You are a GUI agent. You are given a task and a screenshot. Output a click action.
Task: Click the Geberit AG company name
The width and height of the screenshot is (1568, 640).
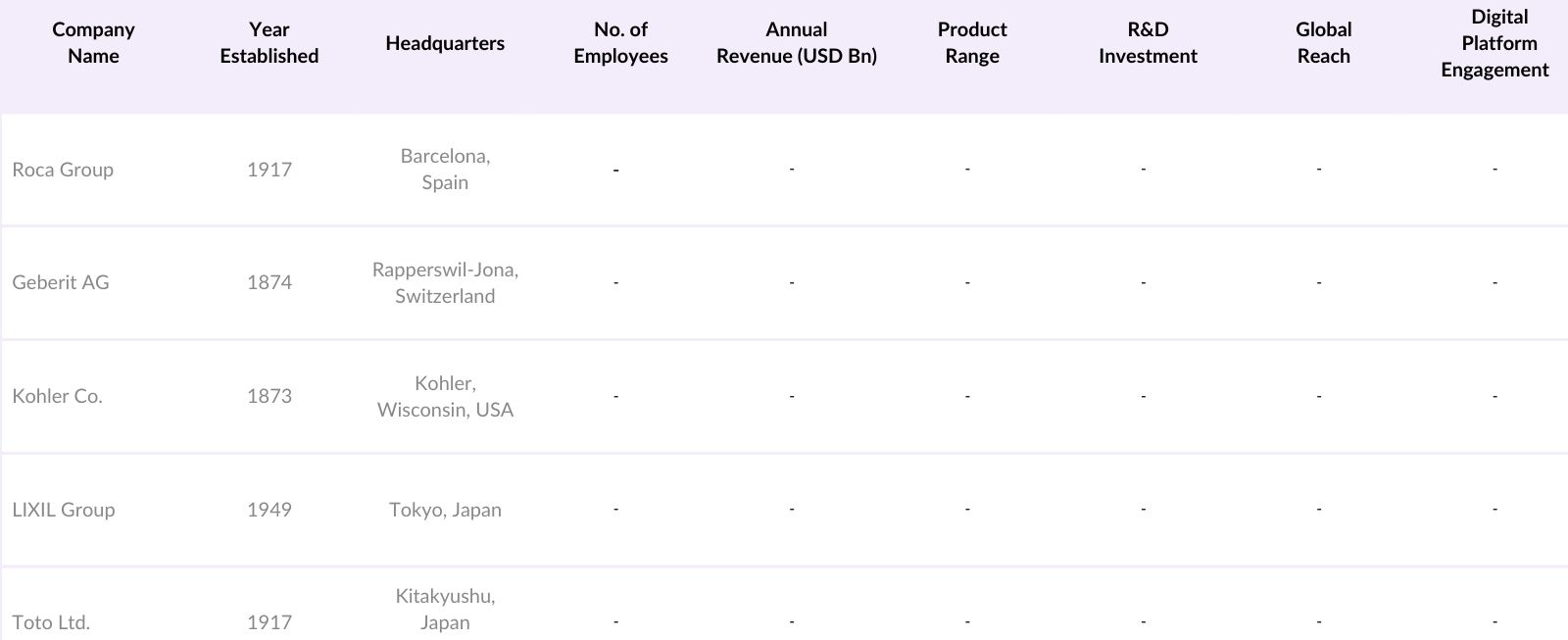point(61,282)
